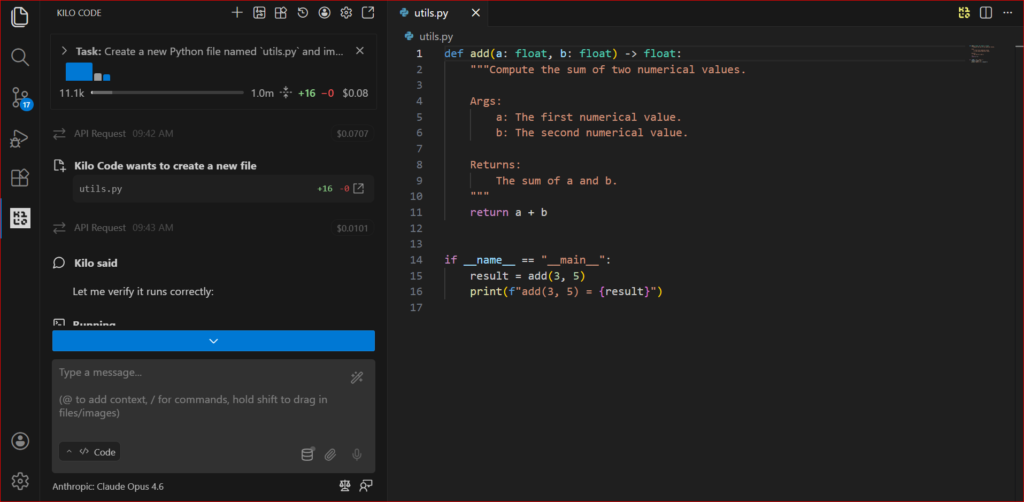Open editor More Actions ellipsis menu
The image size is (1024, 502).
[x=1008, y=13]
